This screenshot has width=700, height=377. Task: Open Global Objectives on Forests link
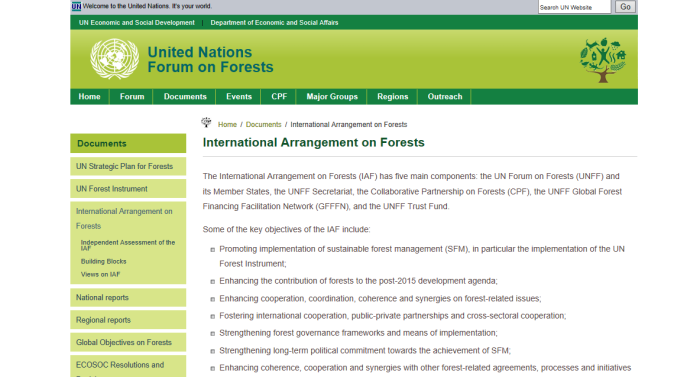(128, 342)
